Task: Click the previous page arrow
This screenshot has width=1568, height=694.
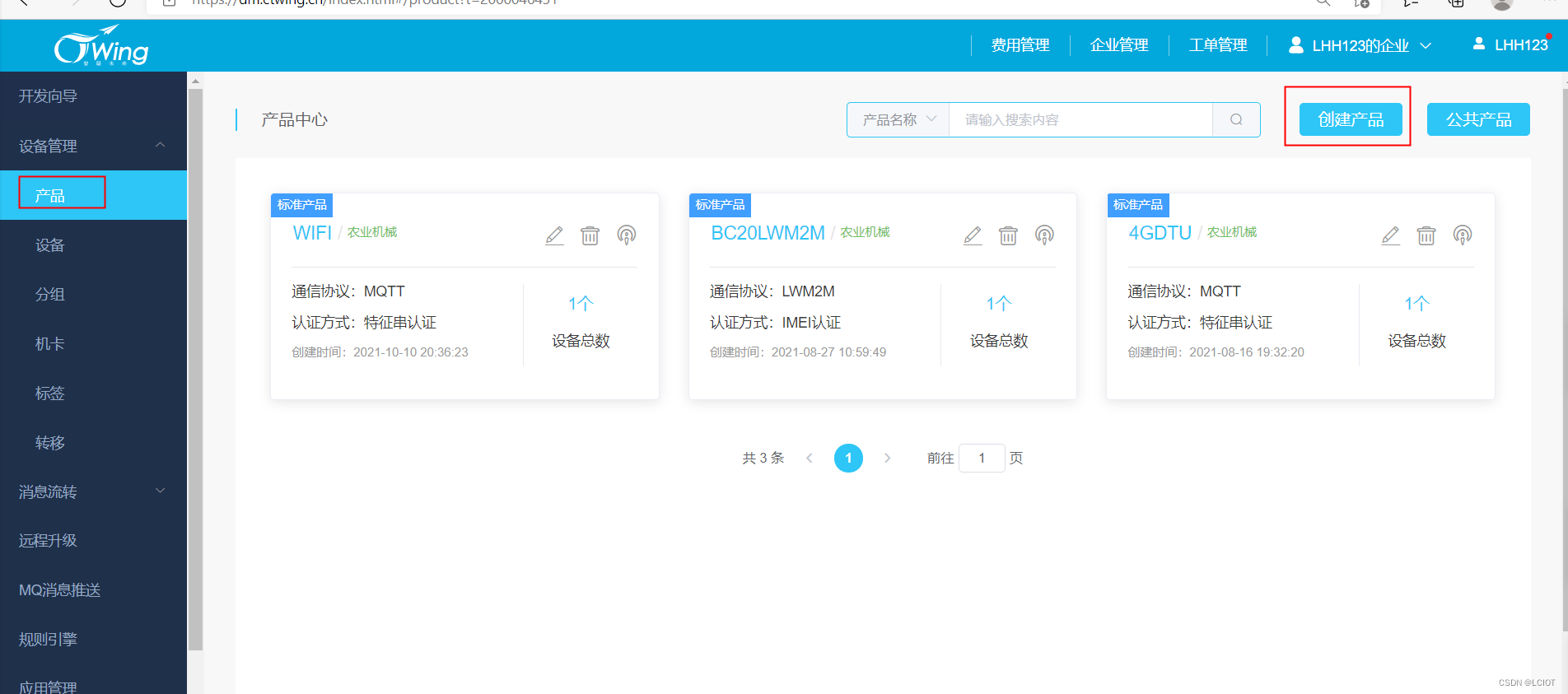Action: click(x=810, y=458)
